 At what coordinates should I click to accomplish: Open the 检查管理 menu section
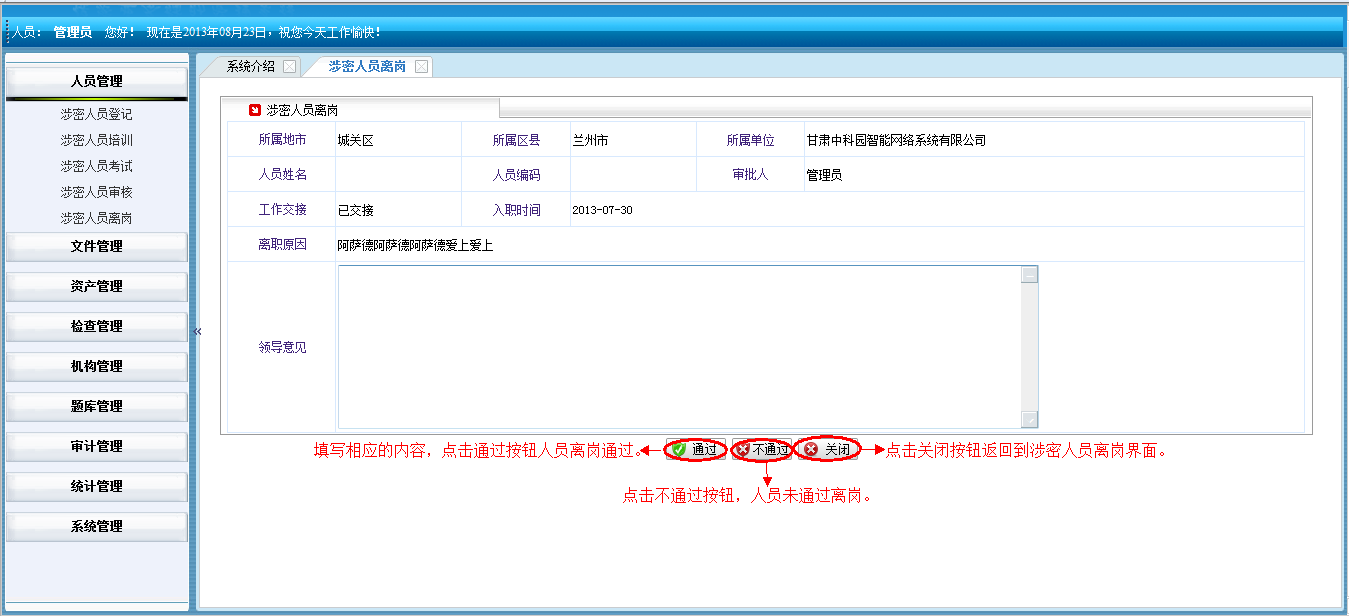coord(97,326)
